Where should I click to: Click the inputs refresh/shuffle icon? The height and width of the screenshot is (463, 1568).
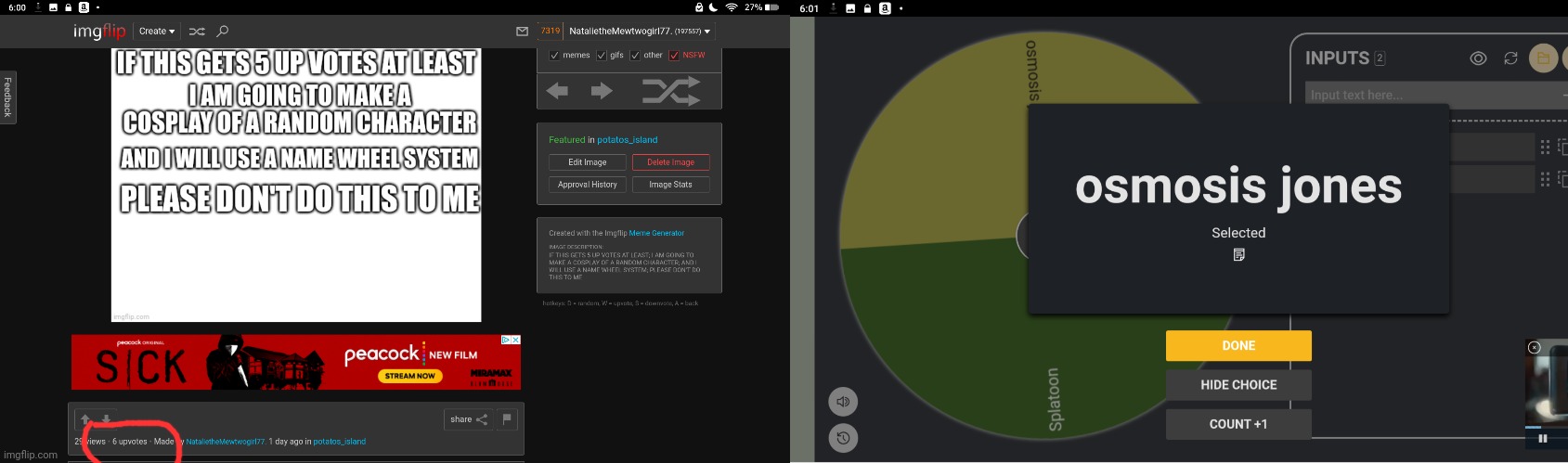tap(1510, 58)
